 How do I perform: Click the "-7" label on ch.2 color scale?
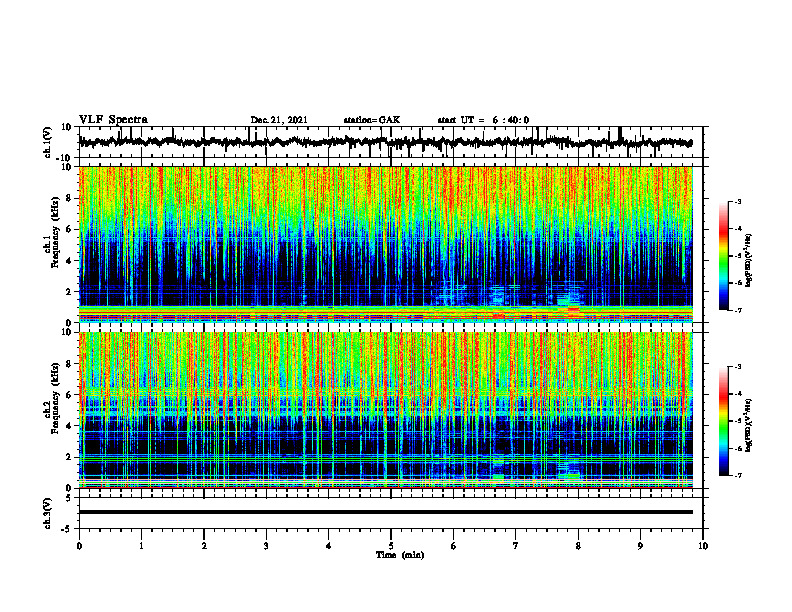coord(738,475)
